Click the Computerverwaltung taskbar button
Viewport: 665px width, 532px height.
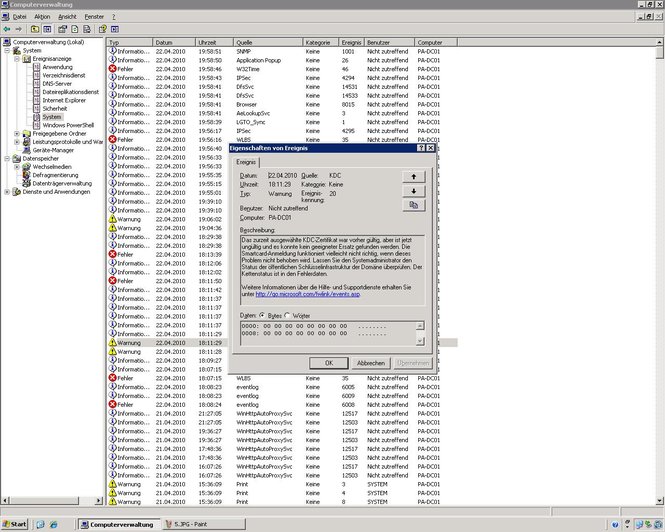120,524
